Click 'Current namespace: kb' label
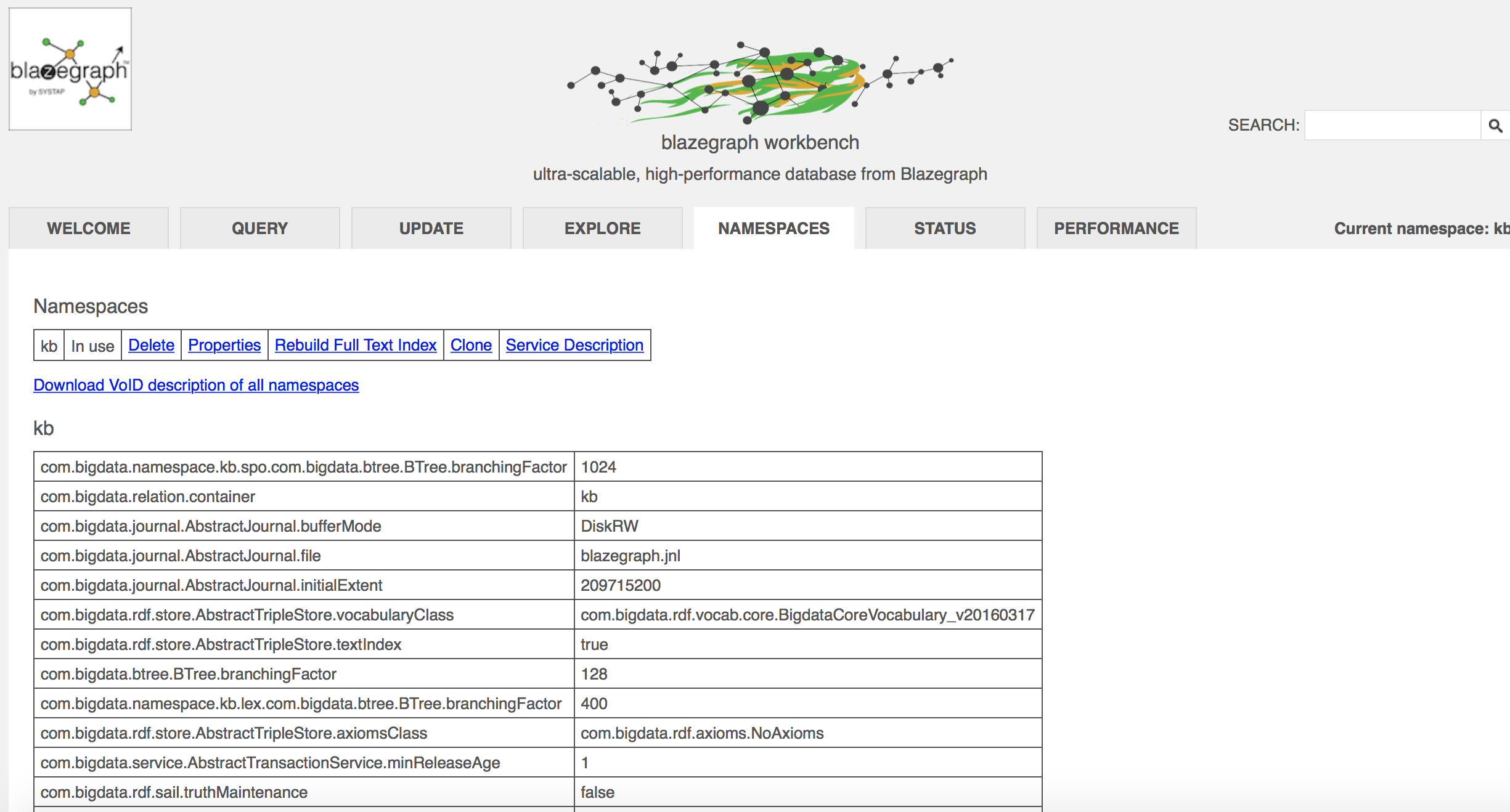The height and width of the screenshot is (812, 1510). click(x=1422, y=229)
